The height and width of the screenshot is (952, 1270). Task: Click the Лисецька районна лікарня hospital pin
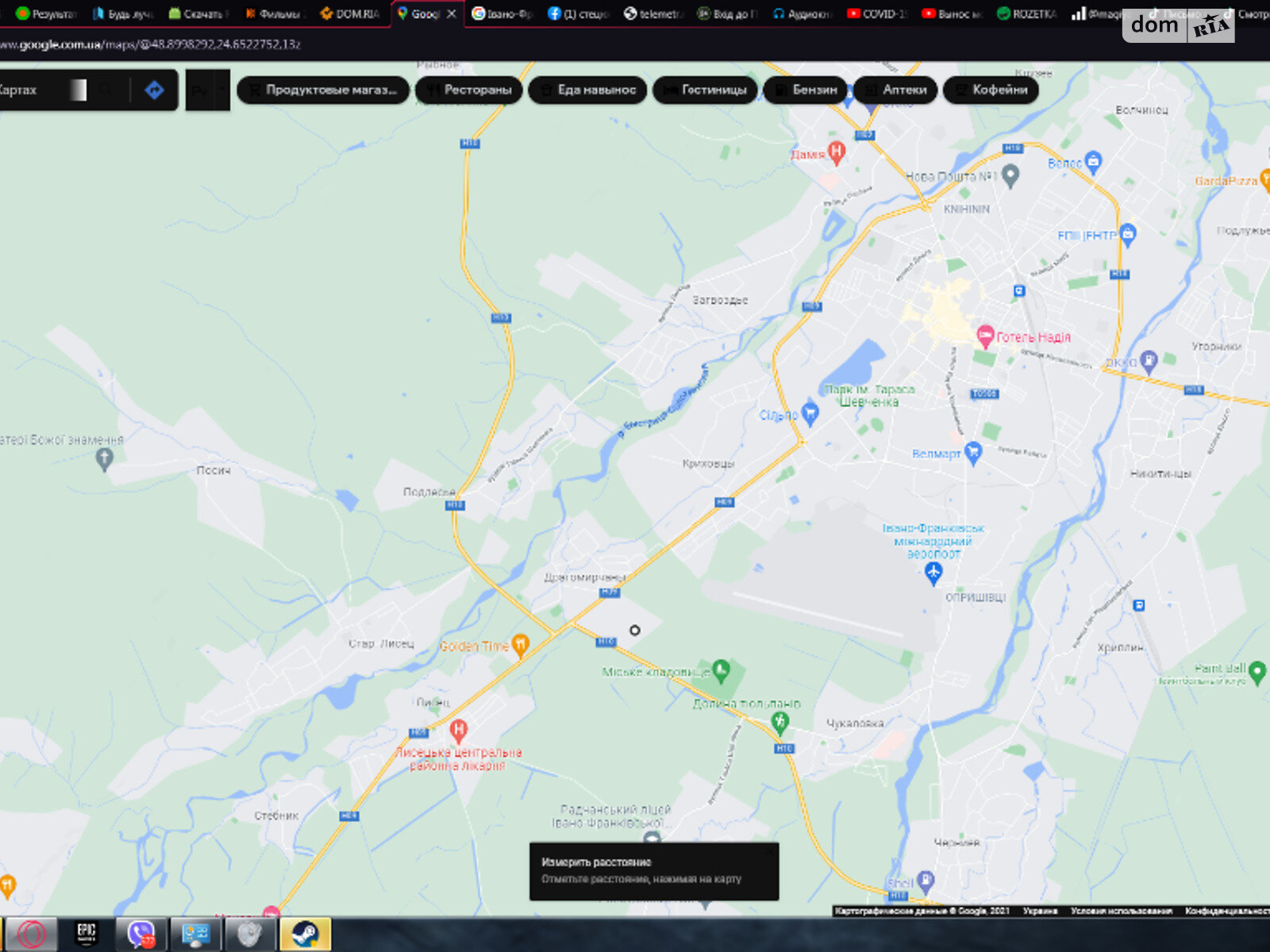coord(458,730)
